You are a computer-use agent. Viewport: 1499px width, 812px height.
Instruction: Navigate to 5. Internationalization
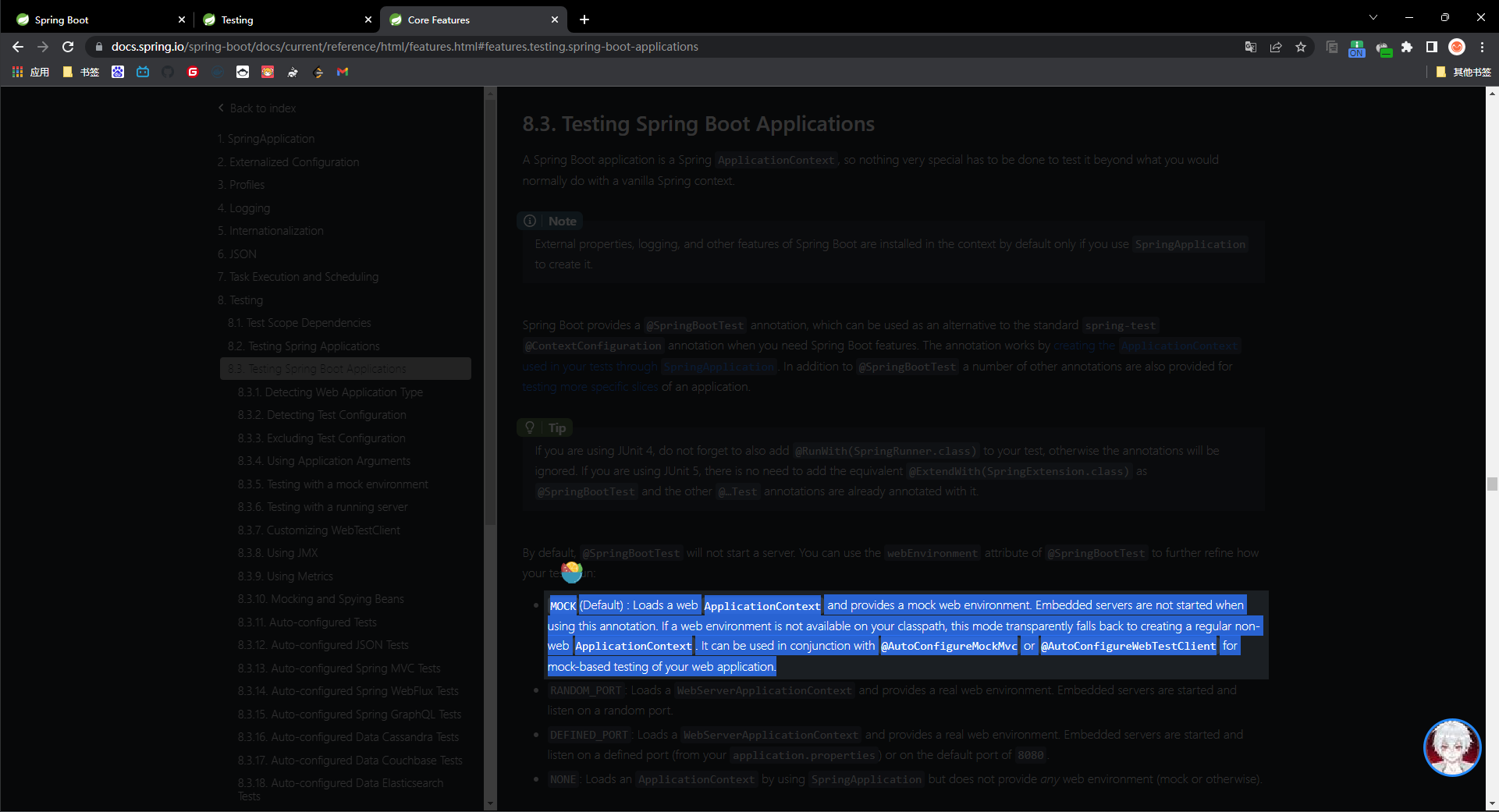click(271, 231)
